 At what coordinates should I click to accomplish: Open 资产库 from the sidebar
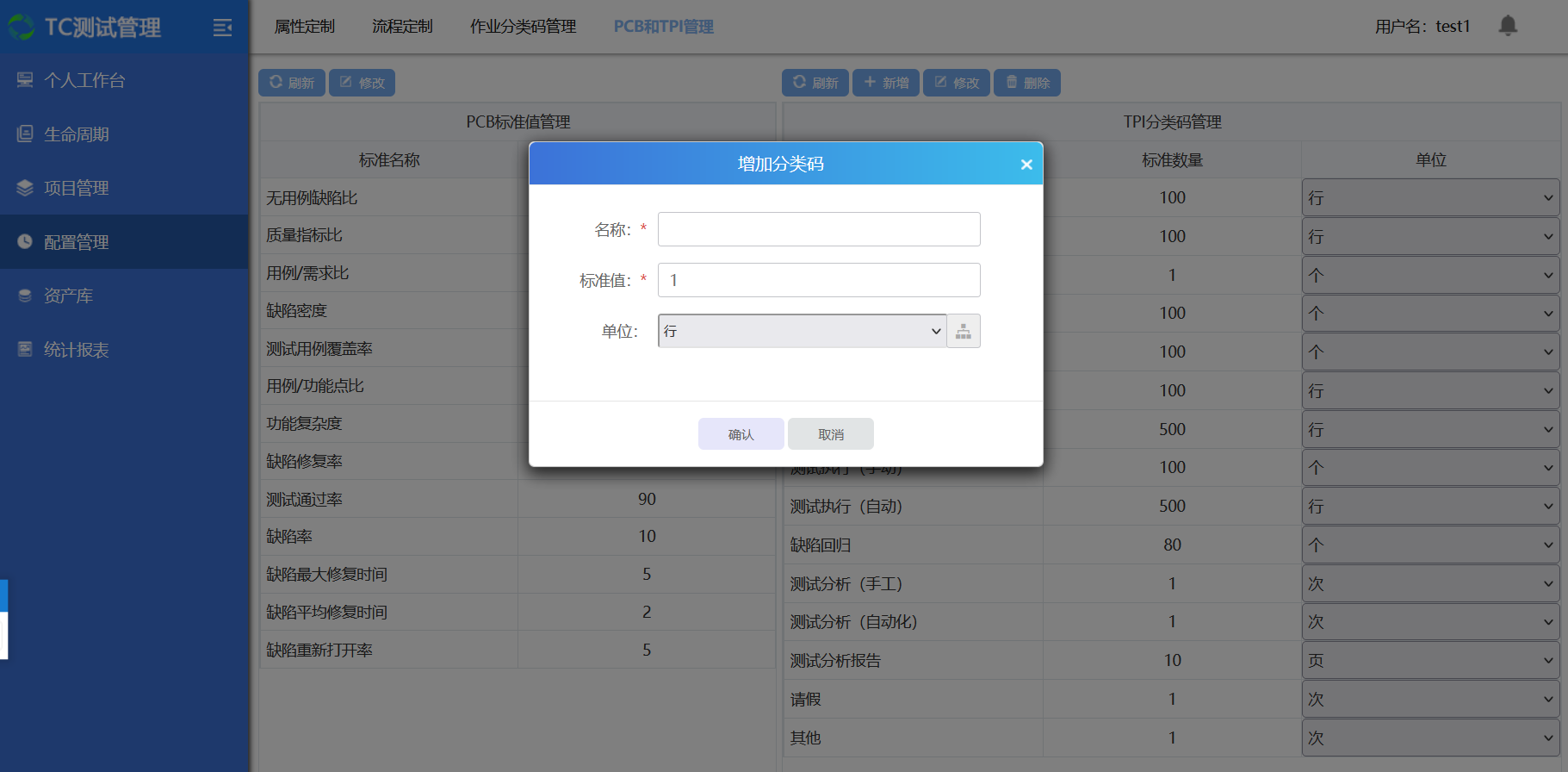(69, 296)
